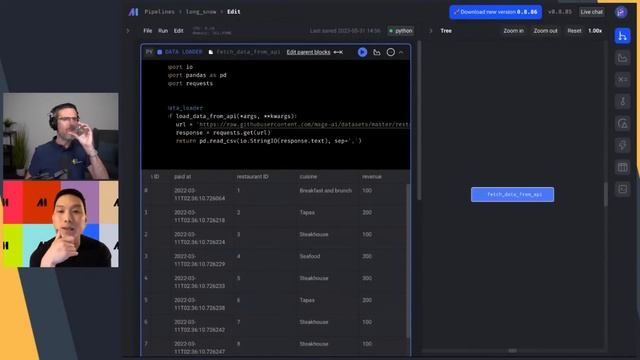
Task: Open the Tree view in right sidebar
Action: [x=622, y=36]
